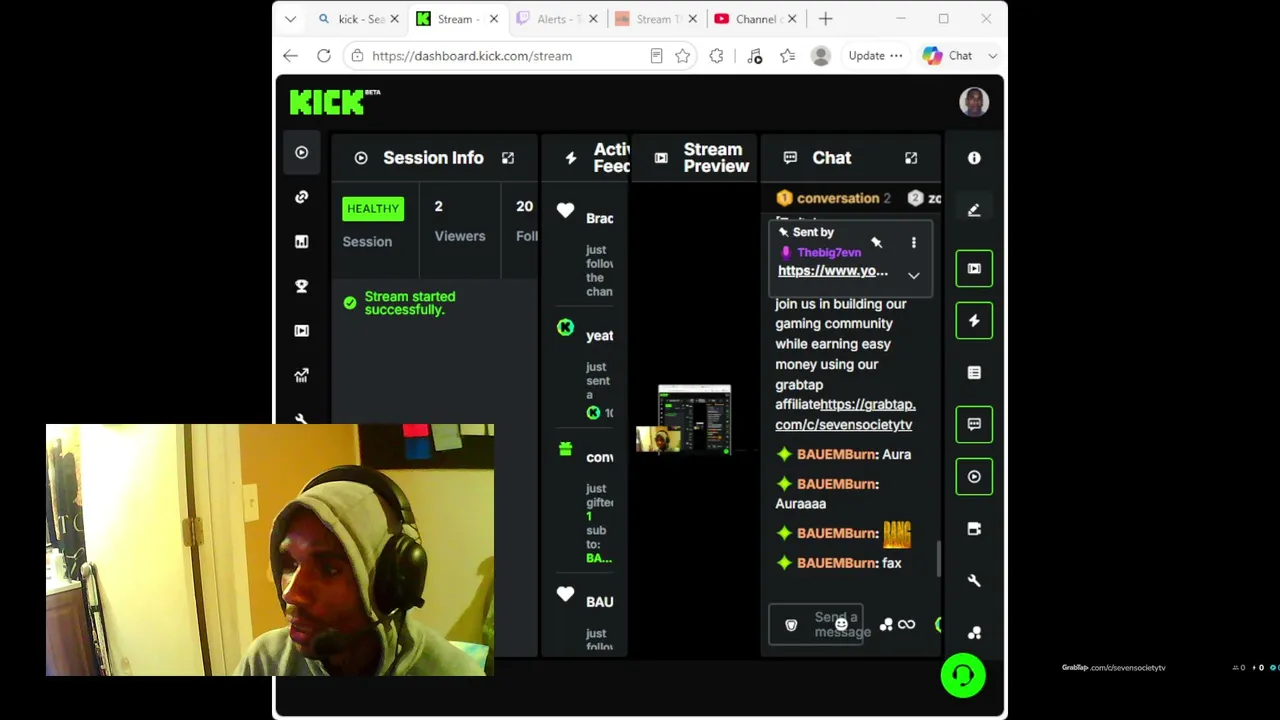The height and width of the screenshot is (720, 1280).
Task: Open the grabtap affiliate link in chat
Action: (x=845, y=414)
